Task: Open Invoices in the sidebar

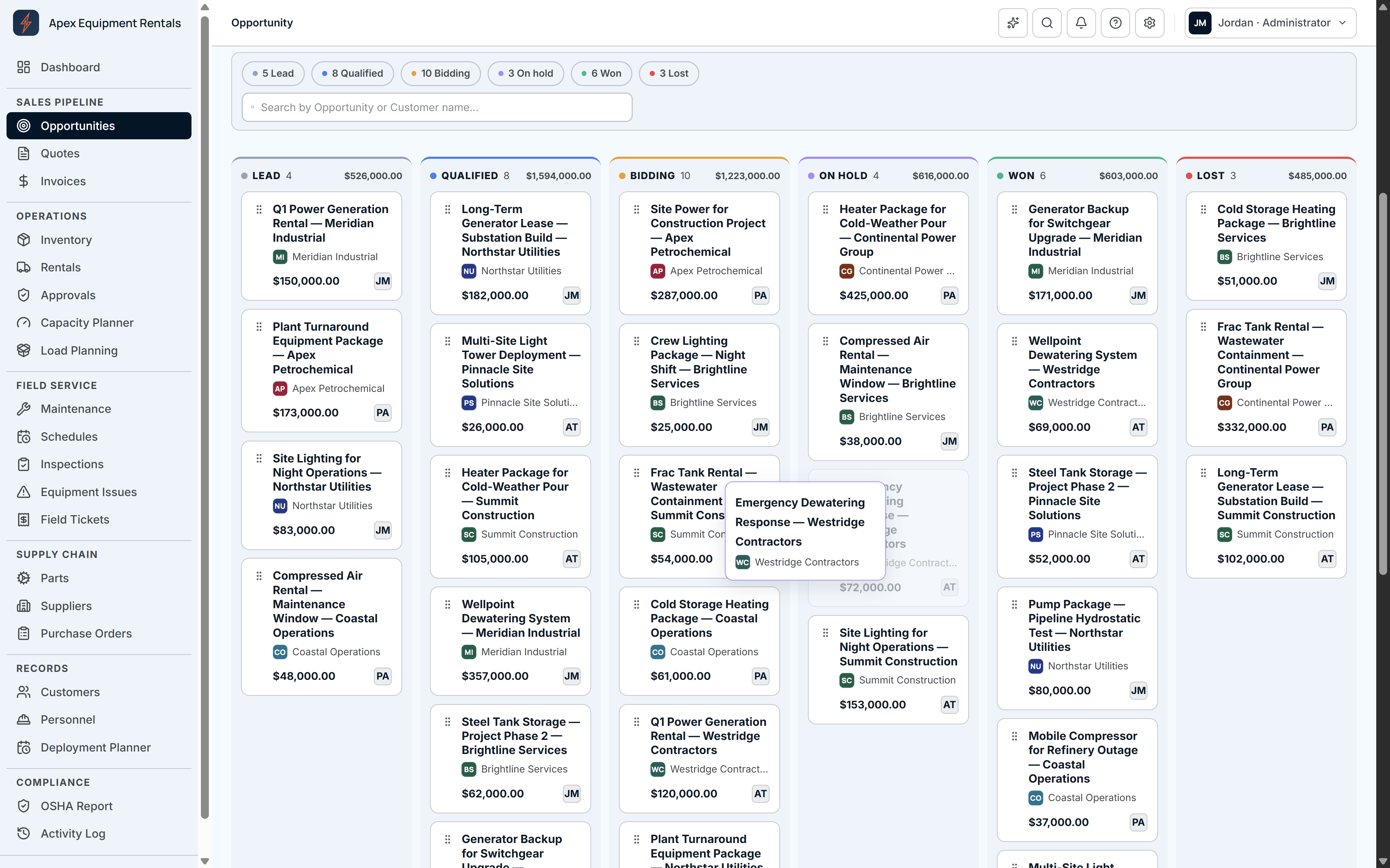Action: [x=99, y=181]
